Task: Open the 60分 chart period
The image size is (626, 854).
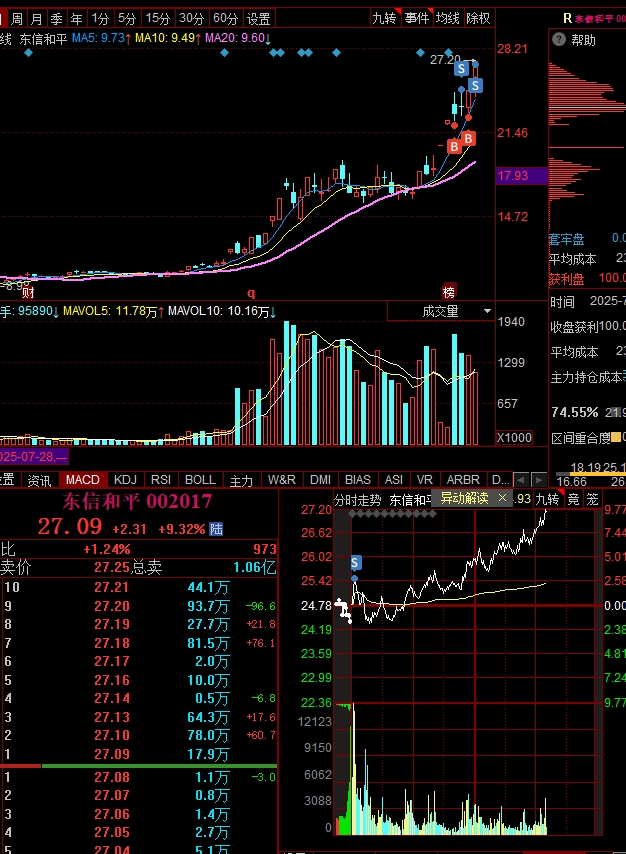Action: click(226, 19)
